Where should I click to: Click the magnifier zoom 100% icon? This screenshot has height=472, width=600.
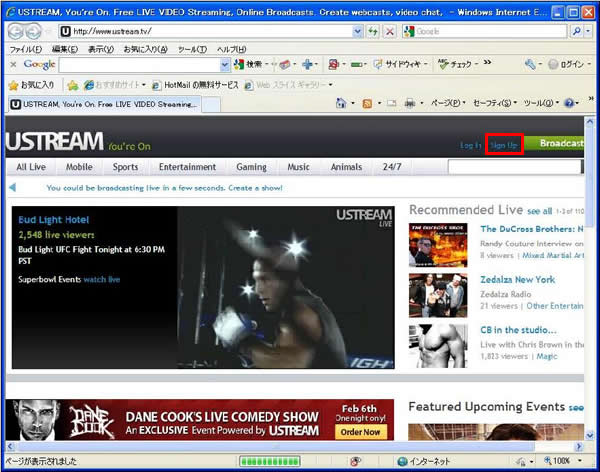point(548,461)
